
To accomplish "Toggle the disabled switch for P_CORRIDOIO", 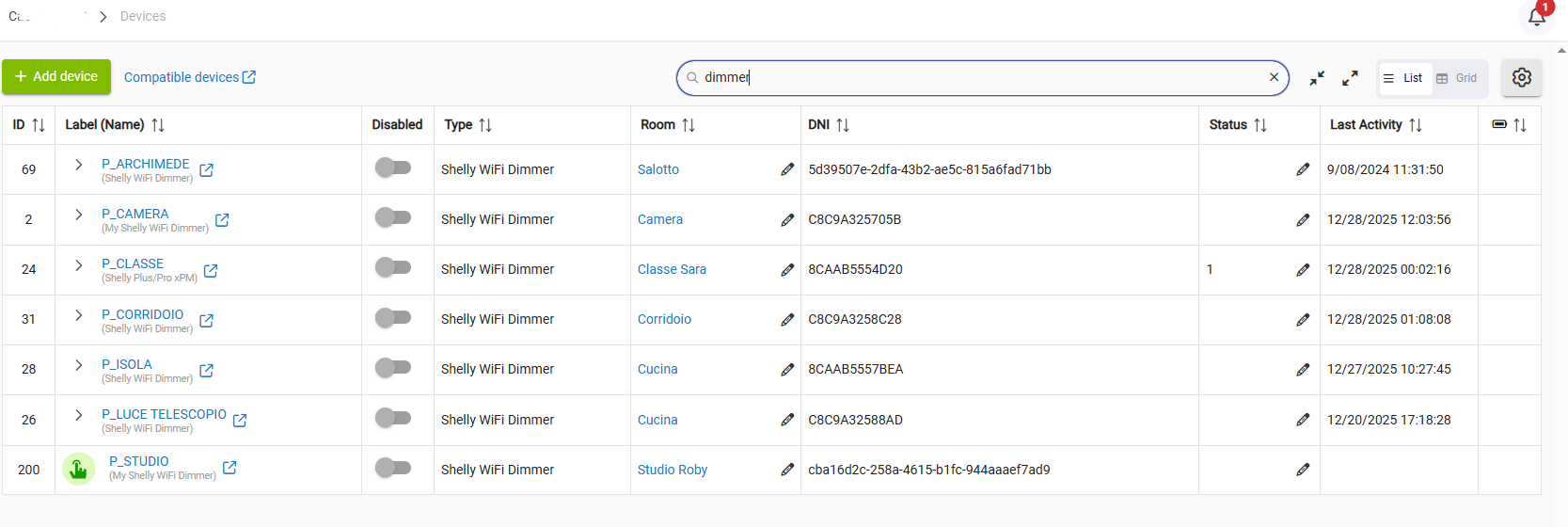I will [393, 318].
